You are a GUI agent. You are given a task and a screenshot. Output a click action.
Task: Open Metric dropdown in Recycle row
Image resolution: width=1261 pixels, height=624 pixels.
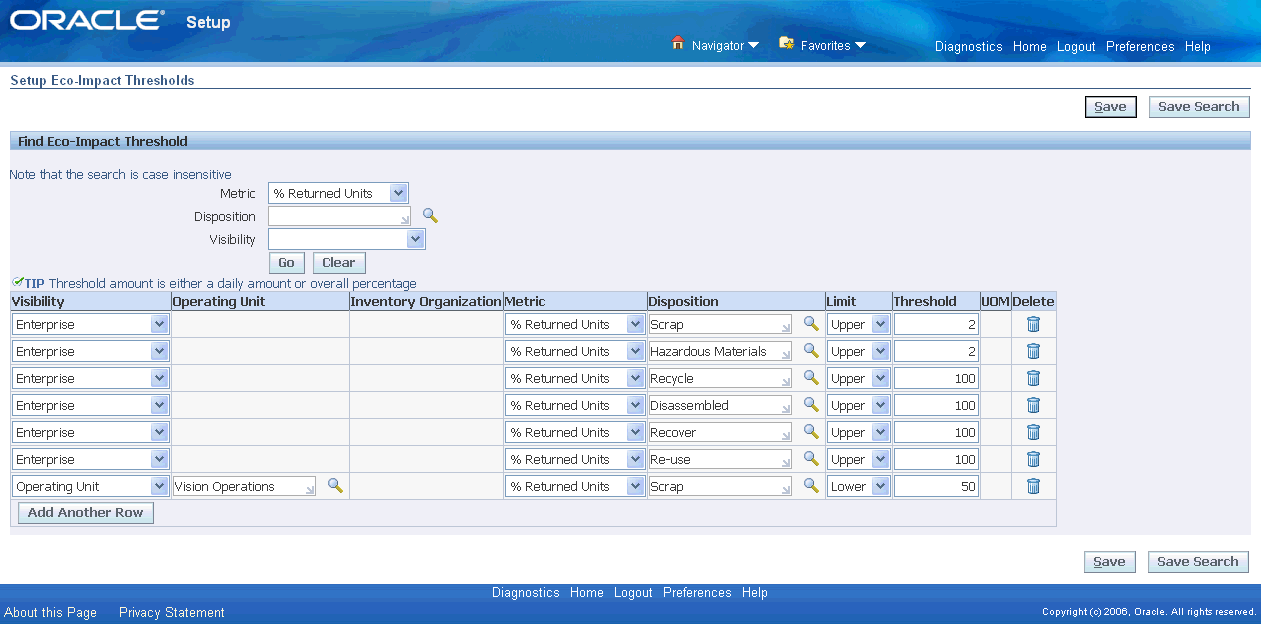point(575,379)
